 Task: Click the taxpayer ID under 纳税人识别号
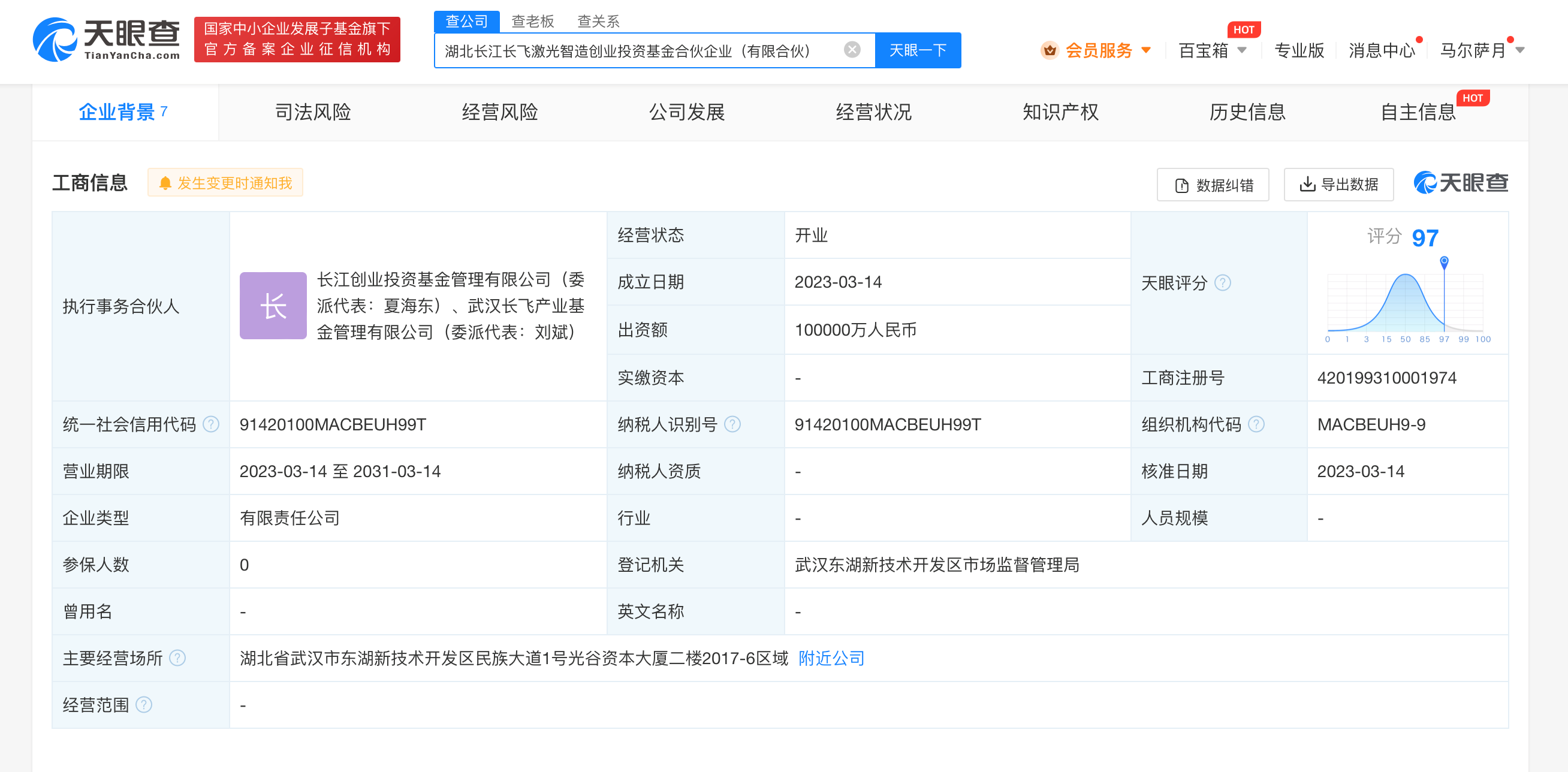pyautogui.click(x=888, y=424)
